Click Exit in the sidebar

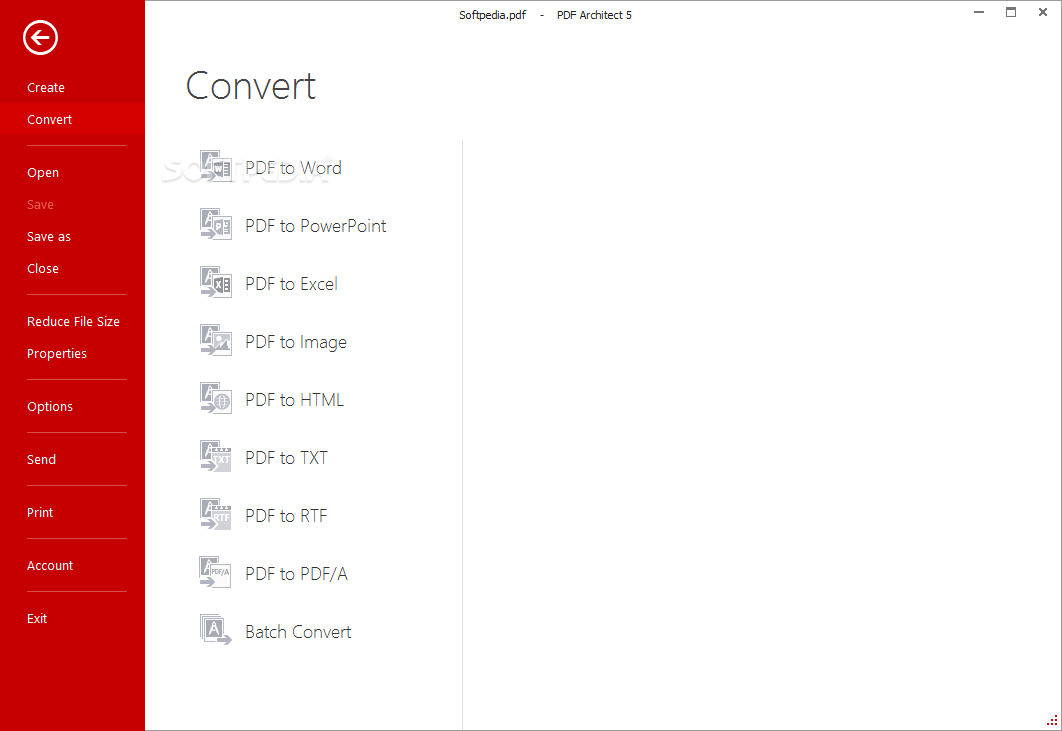(x=37, y=619)
